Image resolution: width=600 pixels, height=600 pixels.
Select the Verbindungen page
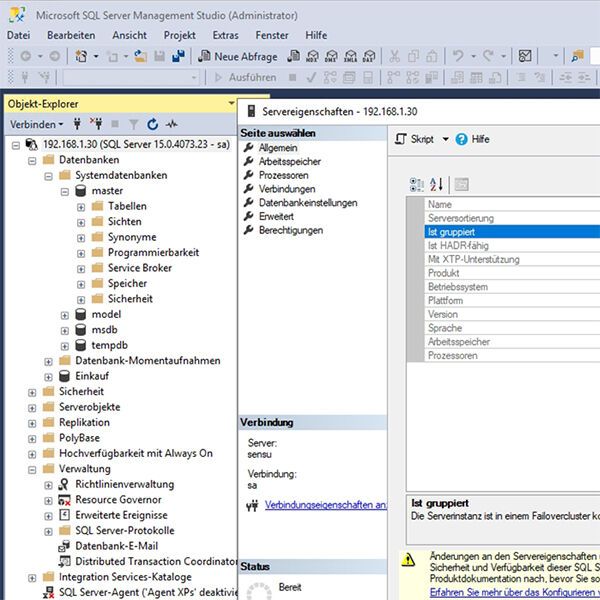coord(287,189)
